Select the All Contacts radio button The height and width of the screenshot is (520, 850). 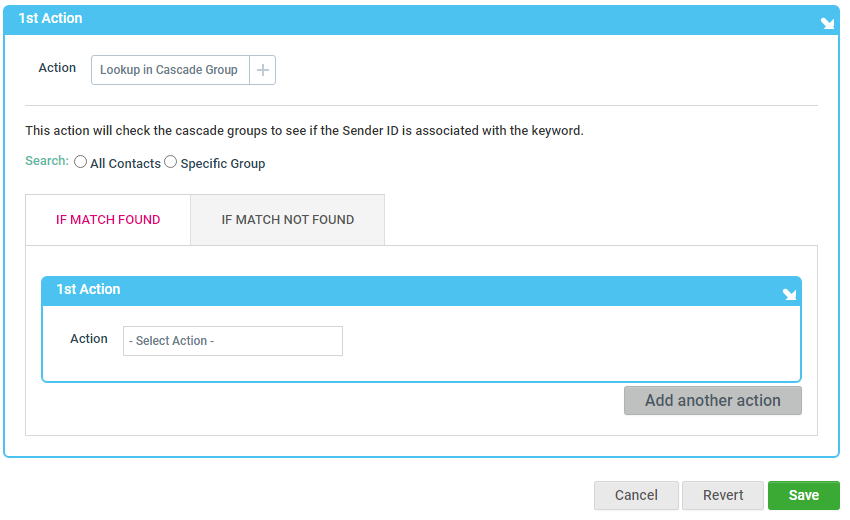tap(80, 162)
